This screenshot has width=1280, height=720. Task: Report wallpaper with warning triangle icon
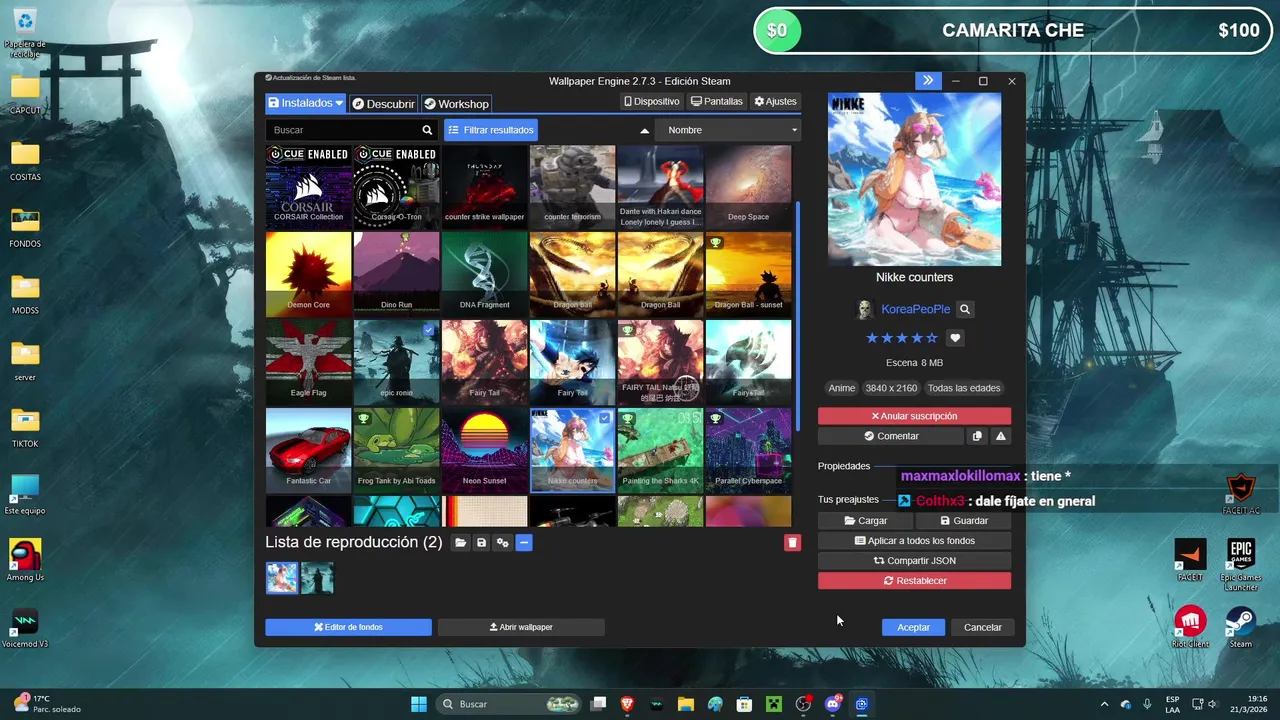pos(1001,436)
